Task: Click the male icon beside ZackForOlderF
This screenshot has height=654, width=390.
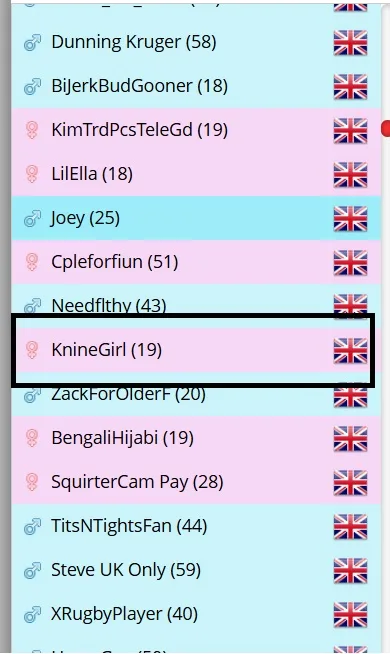Action: coord(32,395)
